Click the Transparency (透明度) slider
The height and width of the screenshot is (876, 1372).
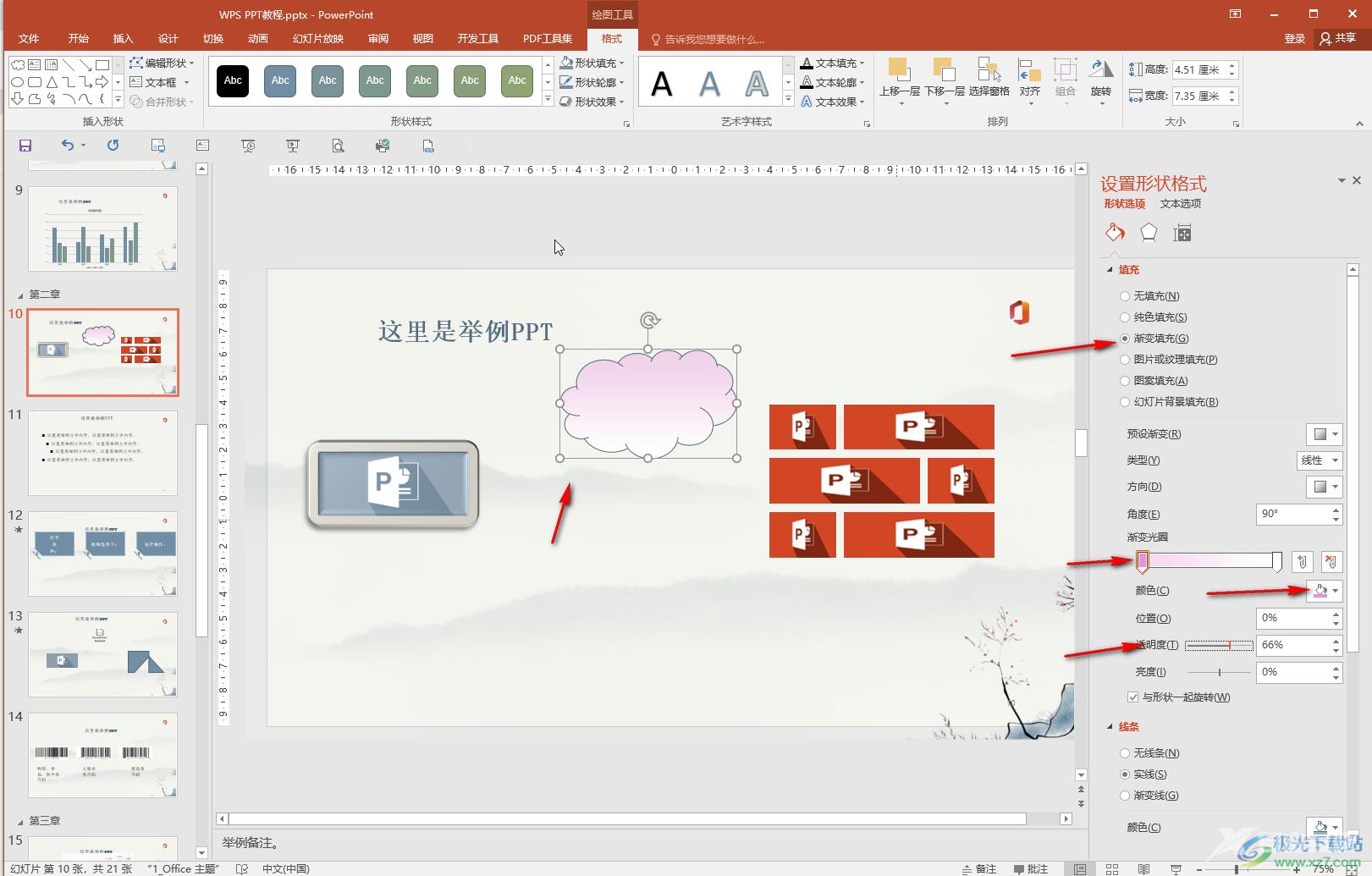pyautogui.click(x=1220, y=646)
